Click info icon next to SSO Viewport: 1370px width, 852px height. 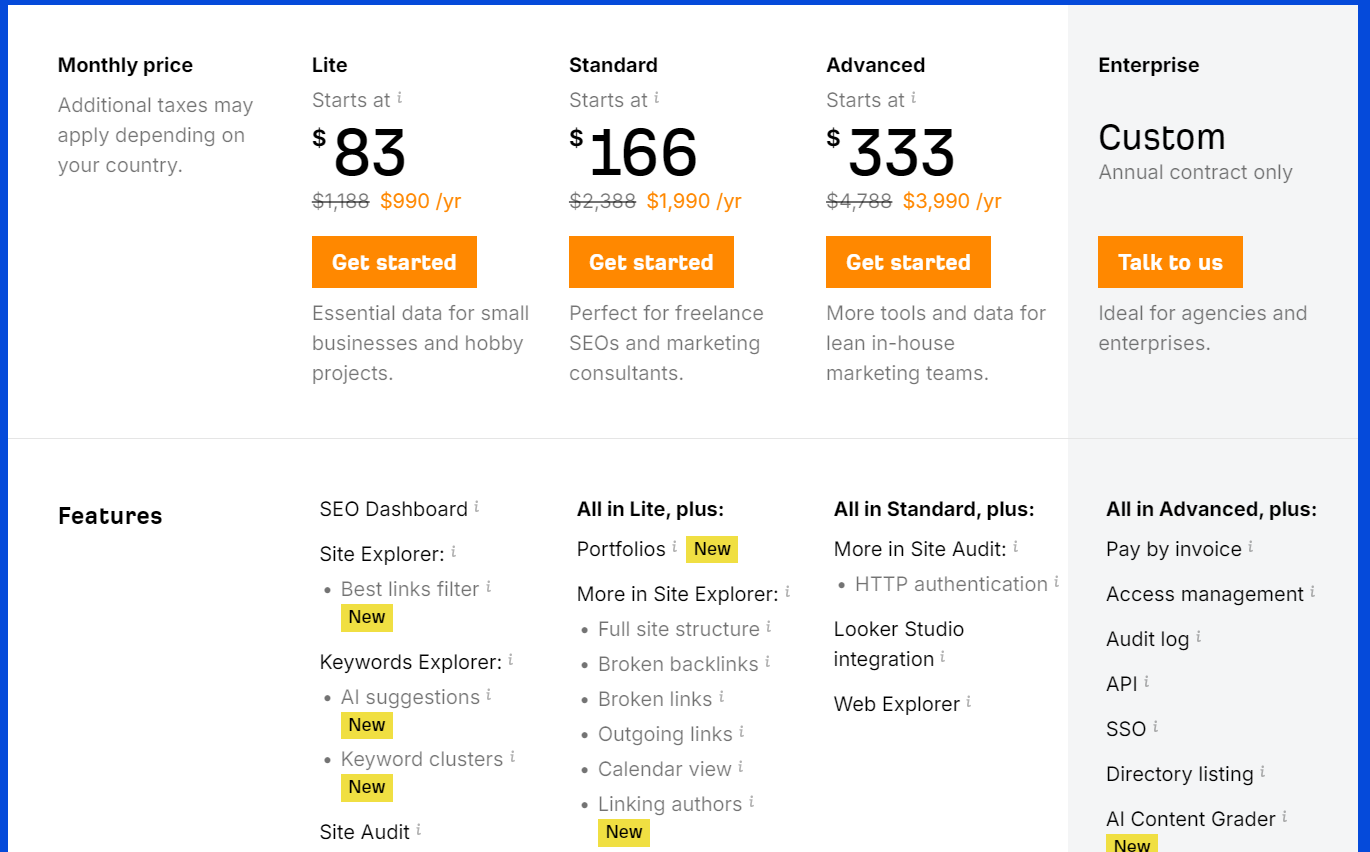tap(1155, 727)
